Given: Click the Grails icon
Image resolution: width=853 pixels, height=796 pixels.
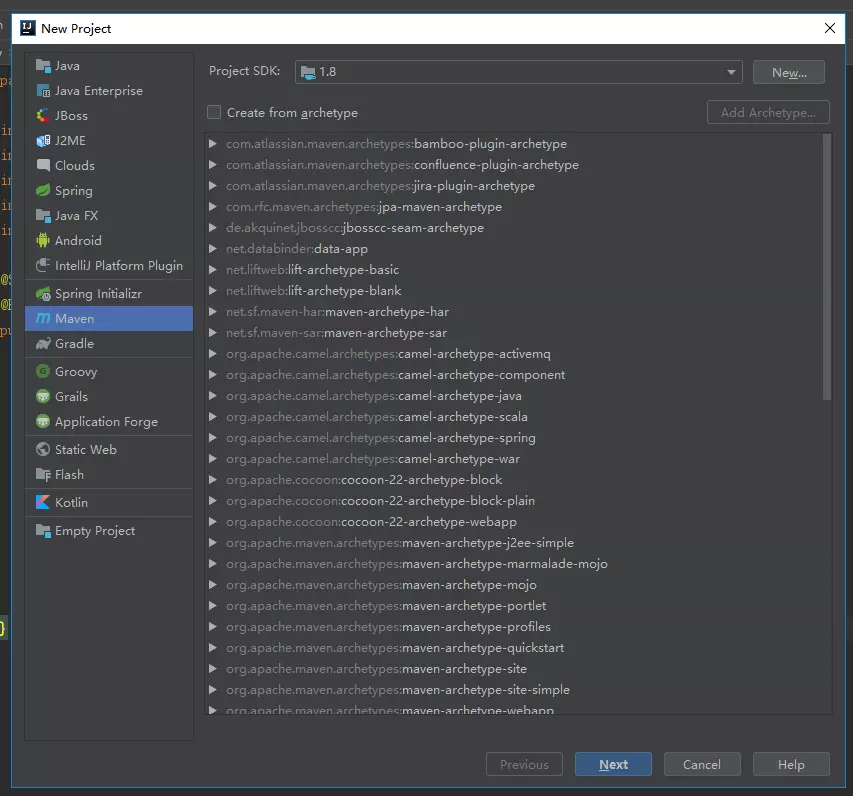Looking at the screenshot, I should point(43,397).
